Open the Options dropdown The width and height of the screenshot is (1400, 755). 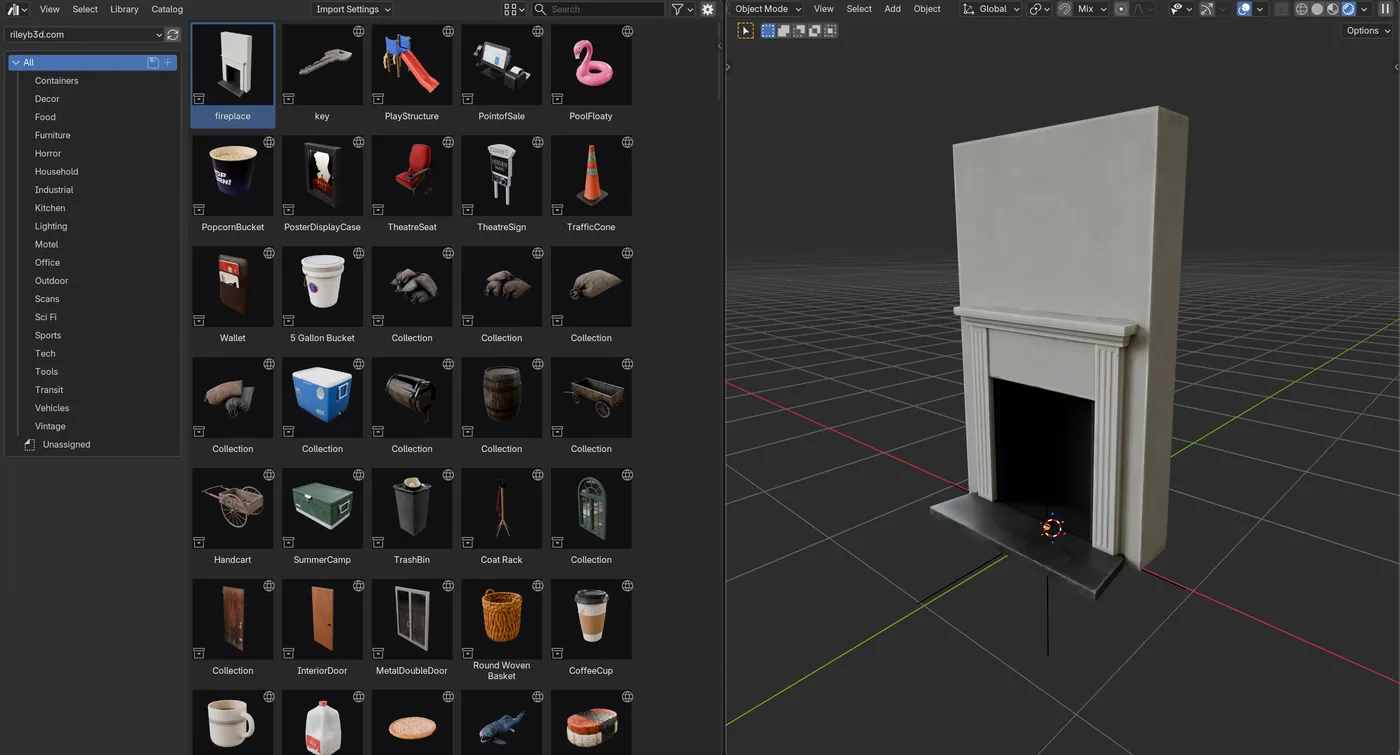(x=1367, y=31)
